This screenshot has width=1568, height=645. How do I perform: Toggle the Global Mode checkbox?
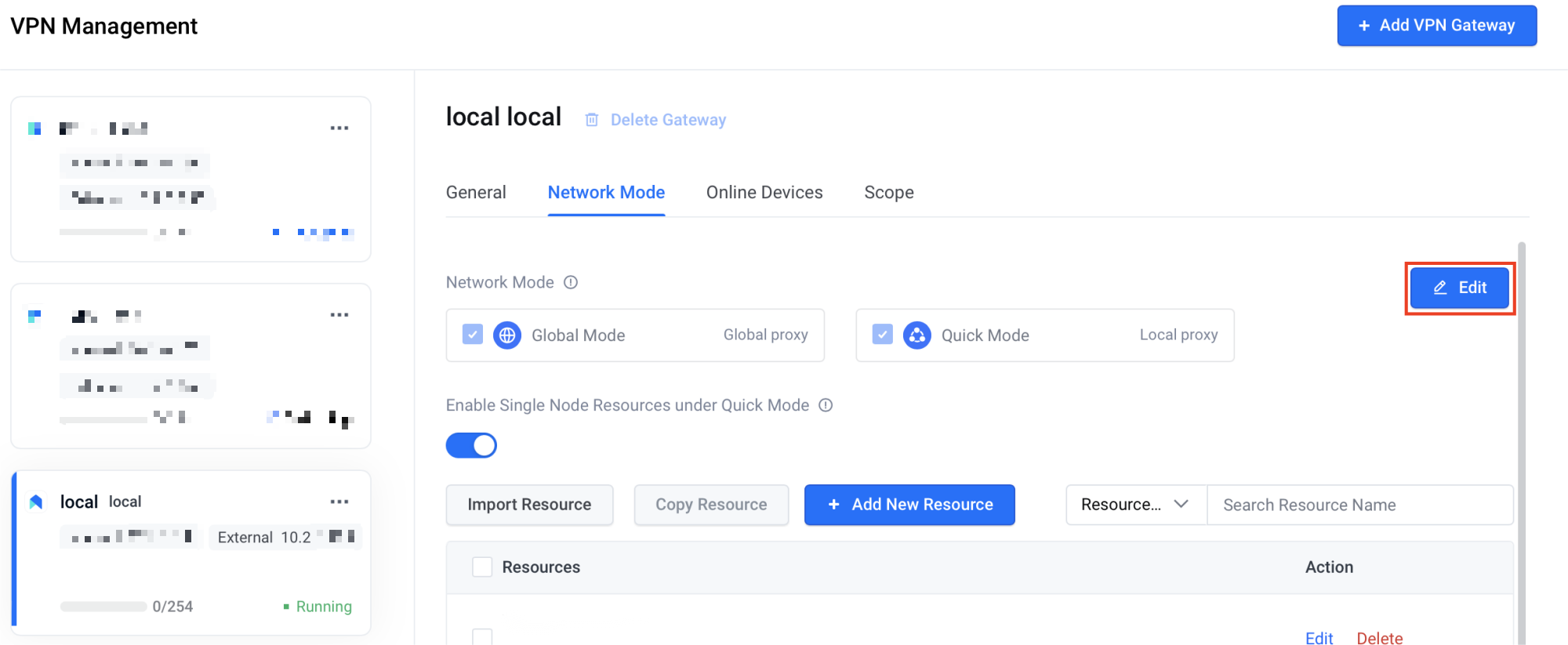point(473,335)
